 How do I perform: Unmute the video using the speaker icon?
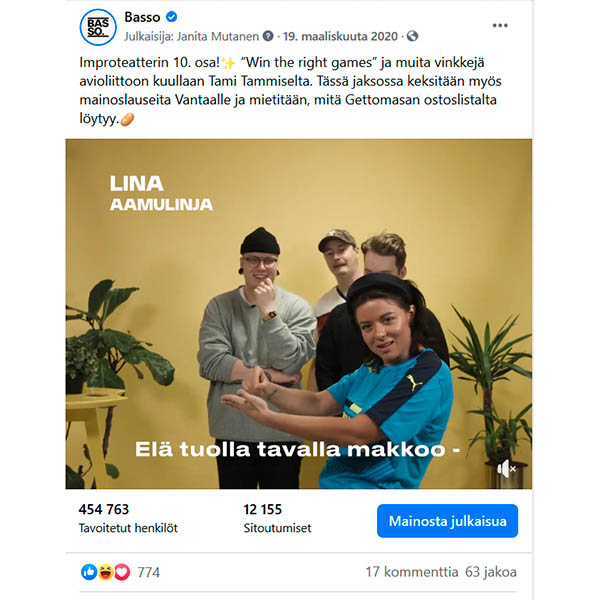[x=506, y=468]
